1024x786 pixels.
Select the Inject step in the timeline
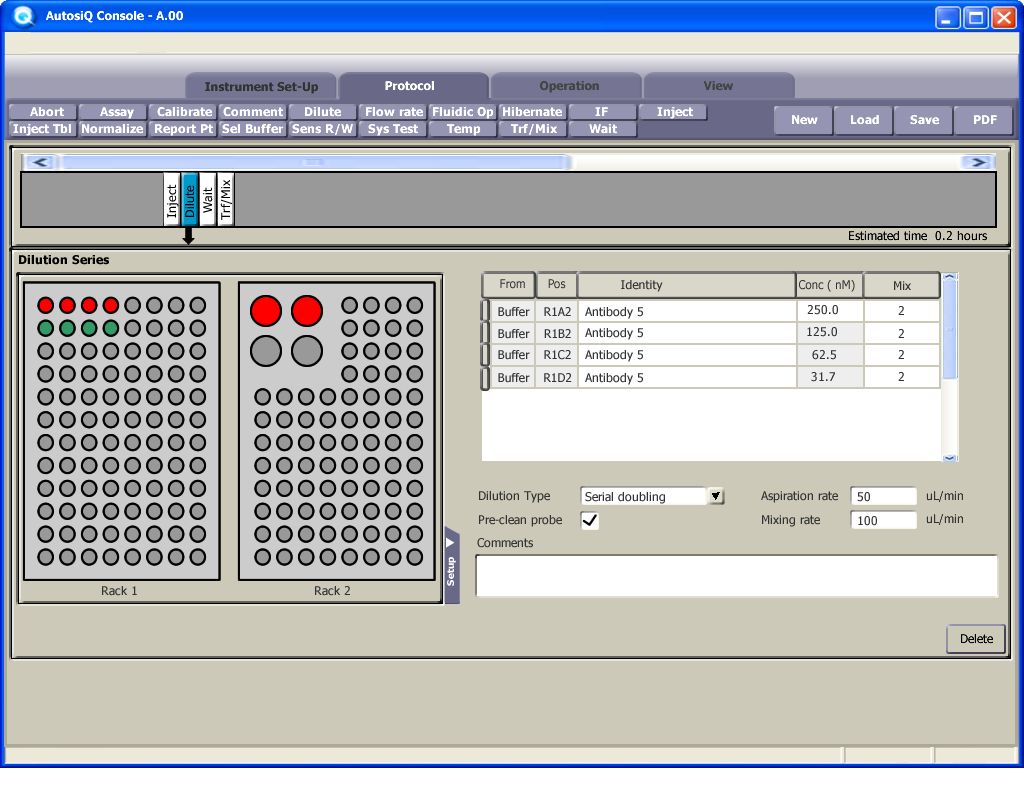tap(172, 199)
